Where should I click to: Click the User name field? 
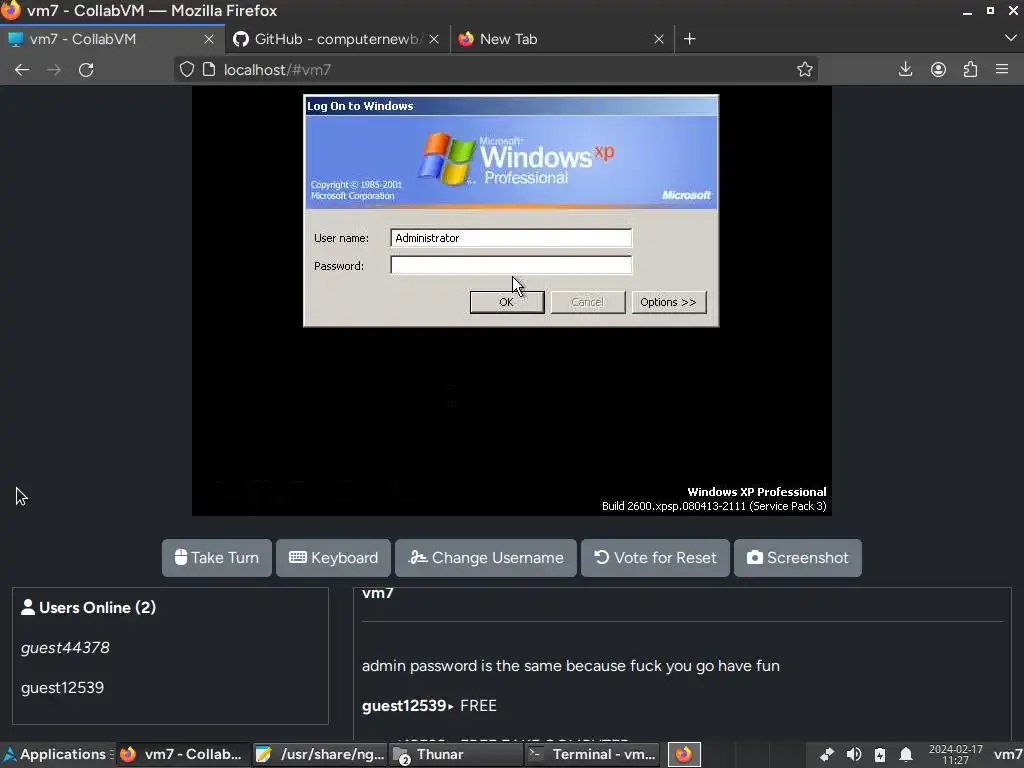(511, 238)
